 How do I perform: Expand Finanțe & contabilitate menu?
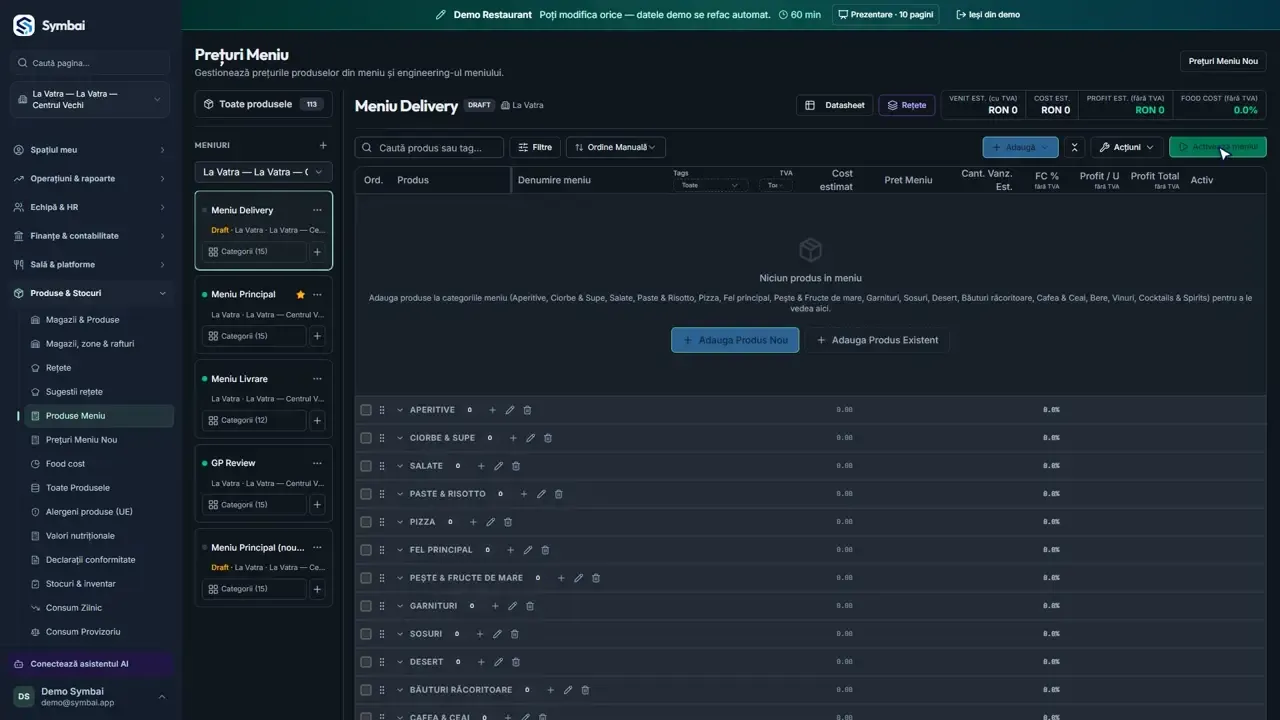tap(90, 236)
